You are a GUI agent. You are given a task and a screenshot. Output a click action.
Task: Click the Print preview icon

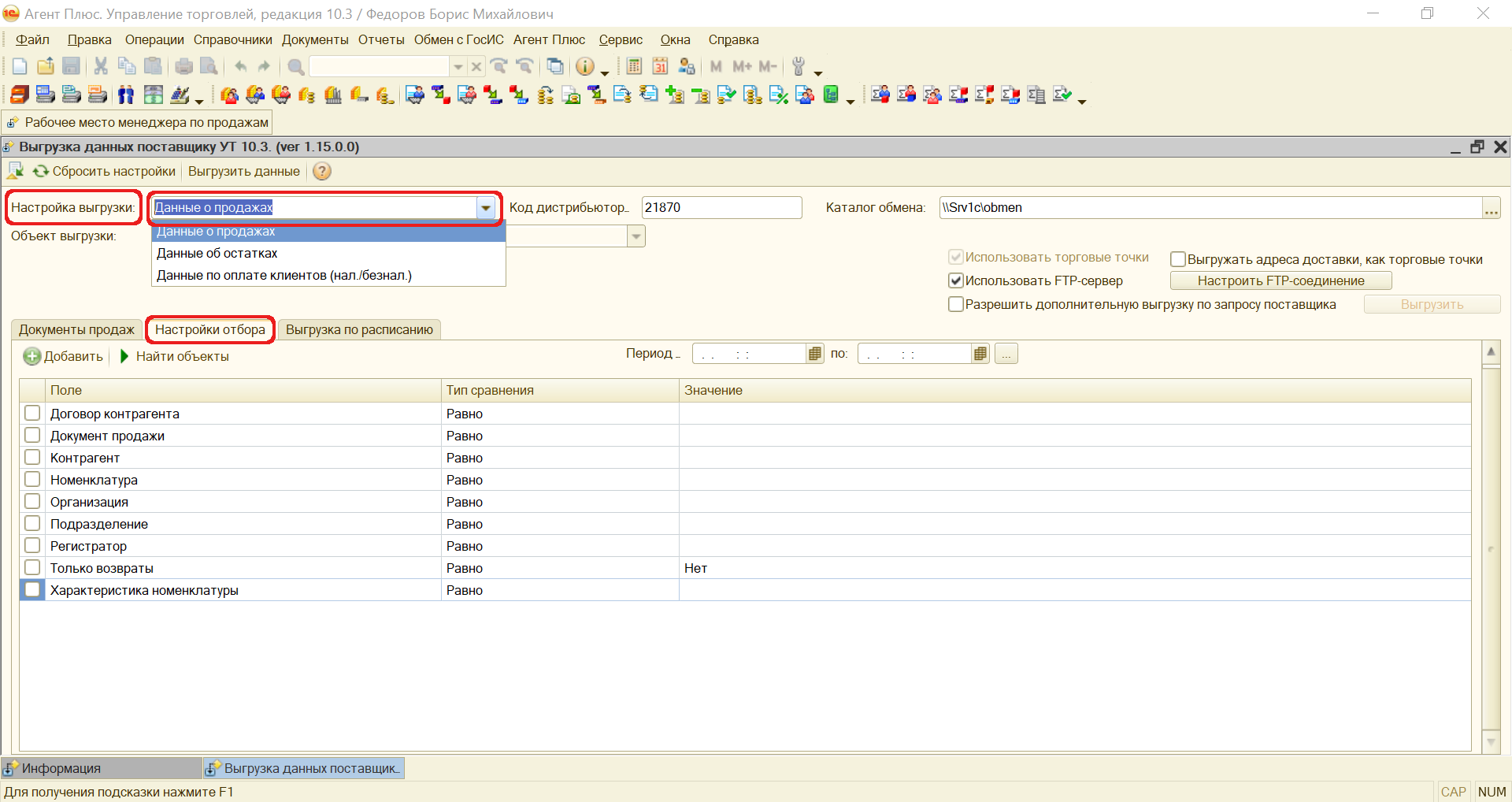point(209,67)
